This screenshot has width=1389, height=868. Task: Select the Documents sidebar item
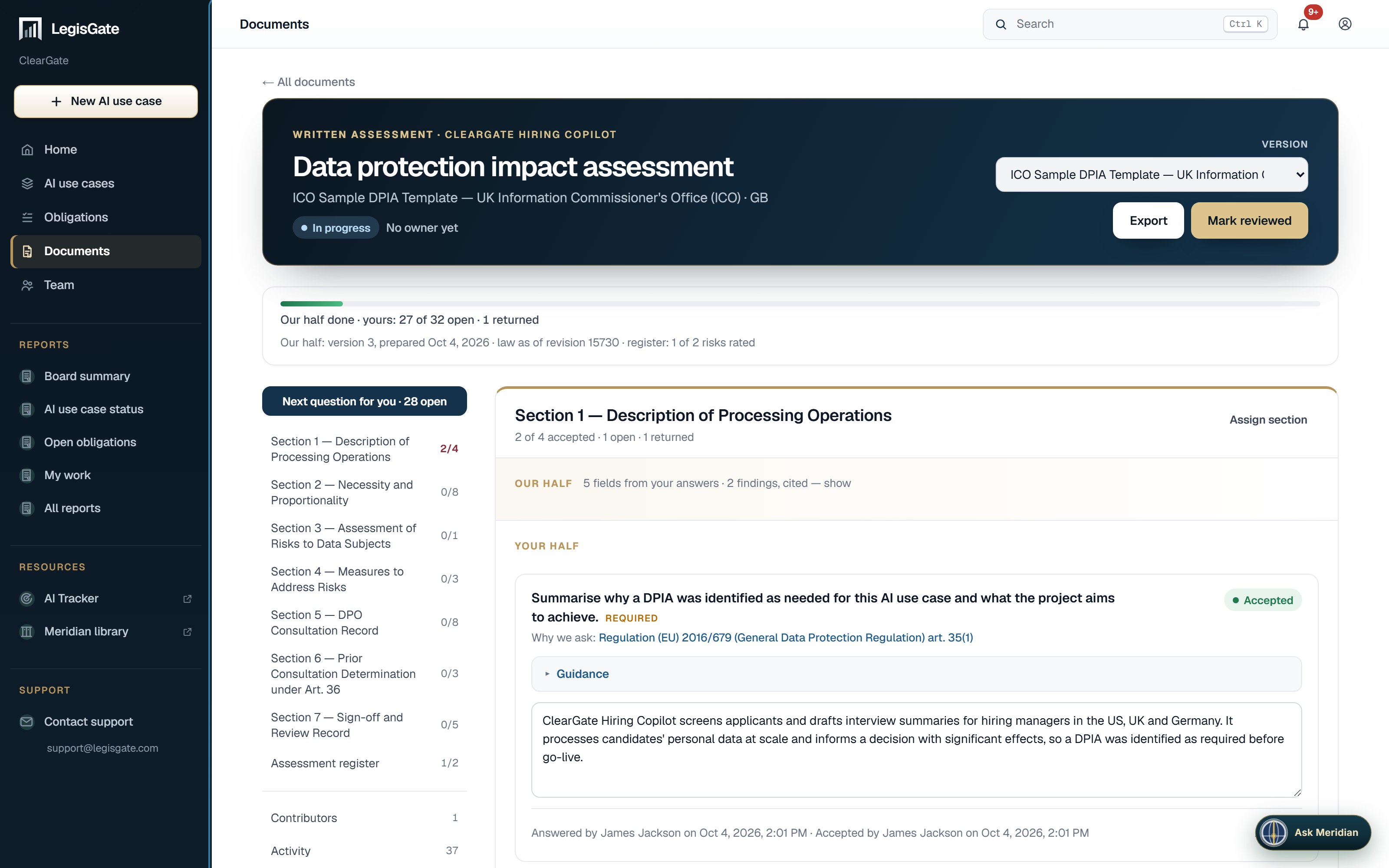tap(105, 251)
